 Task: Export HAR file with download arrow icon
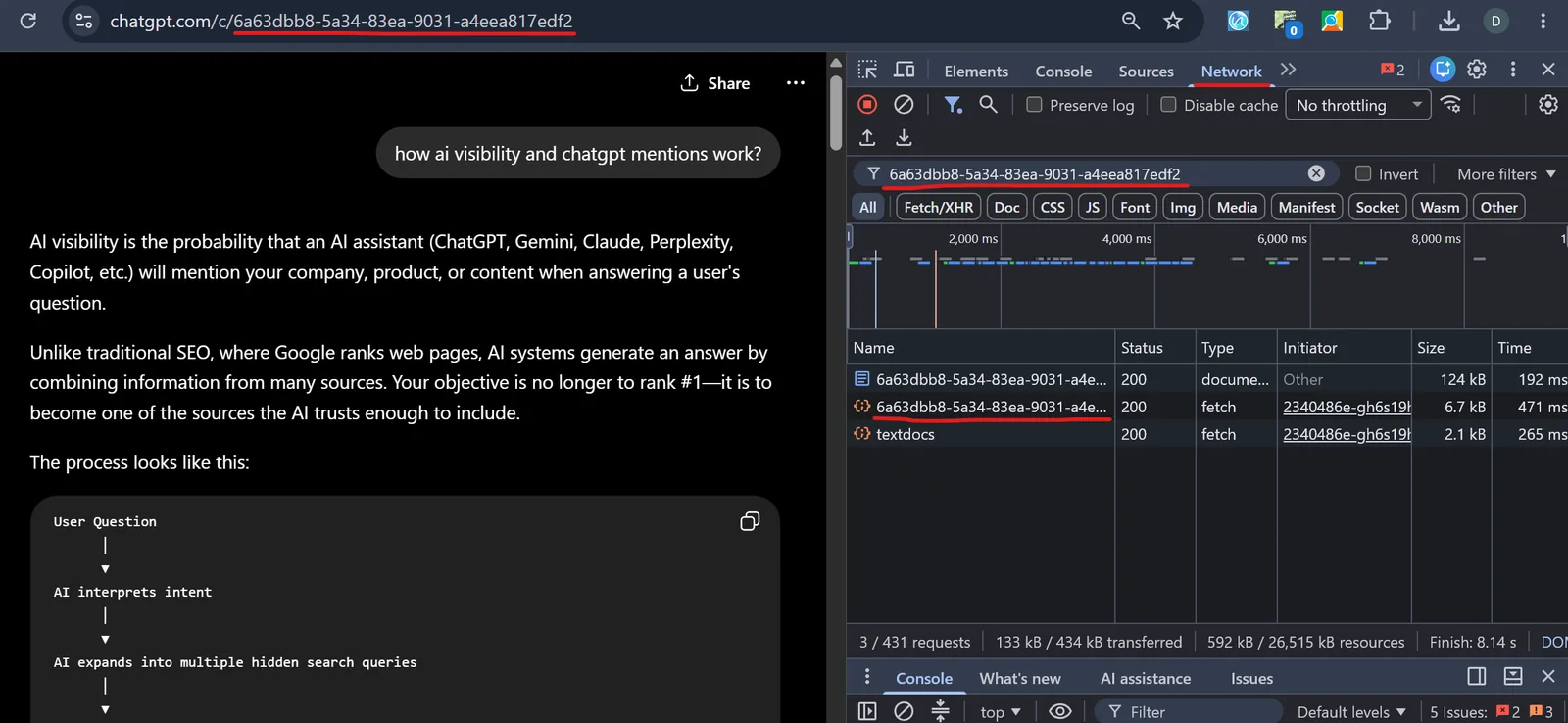click(904, 138)
